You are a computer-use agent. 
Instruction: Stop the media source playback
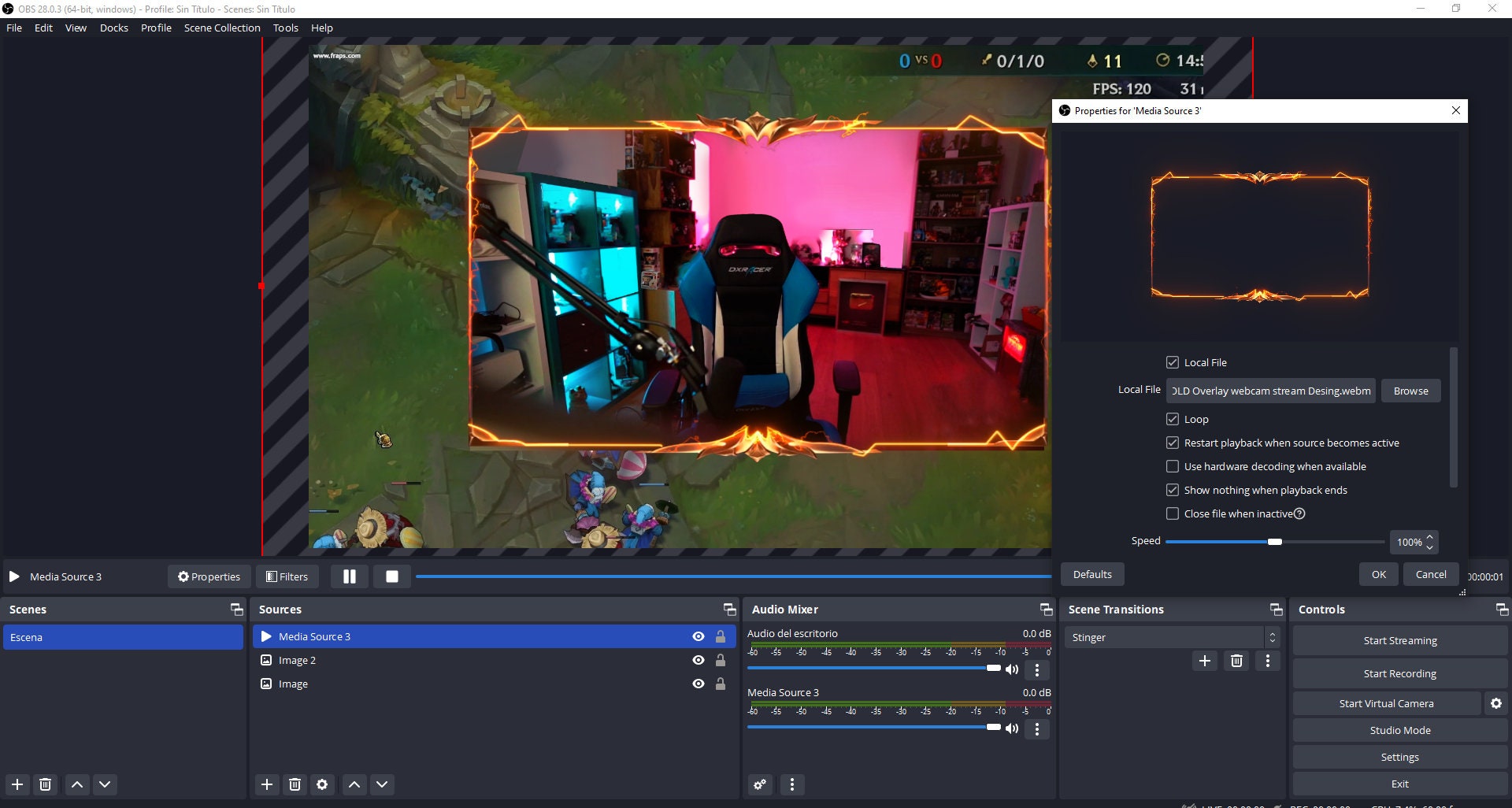pyautogui.click(x=391, y=576)
